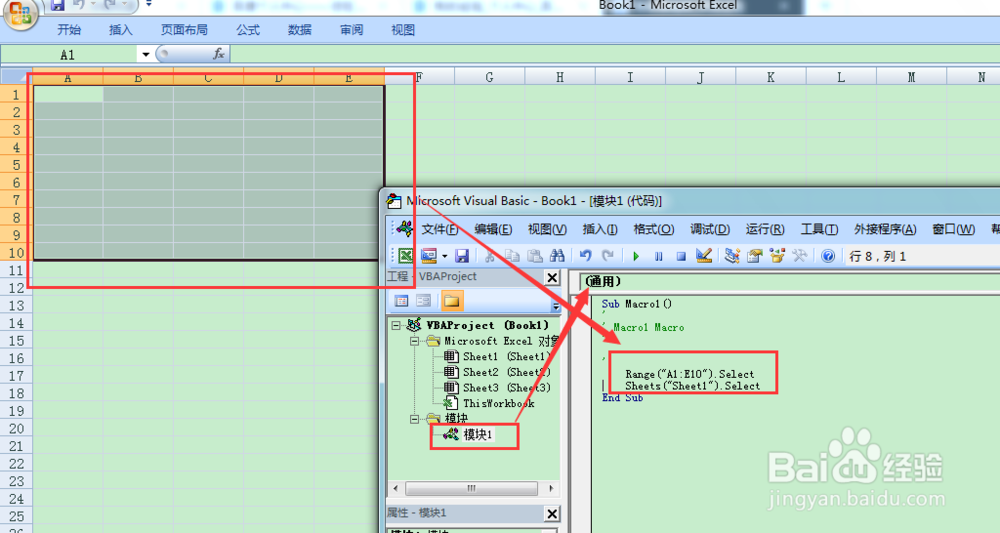The height and width of the screenshot is (533, 1000).
Task: Open the 审阅 ribbon tab
Action: pos(351,30)
